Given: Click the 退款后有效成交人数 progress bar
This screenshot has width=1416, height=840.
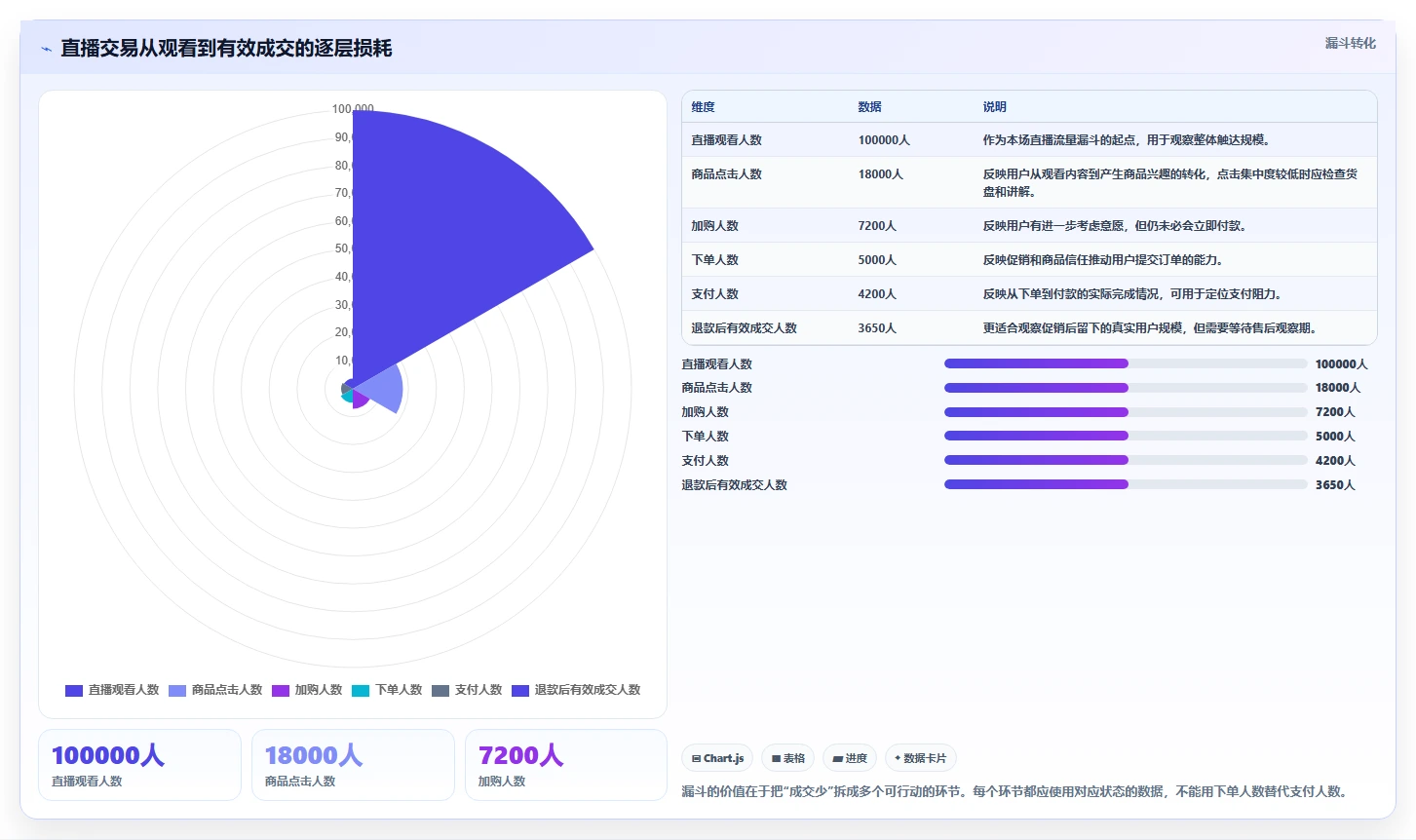Looking at the screenshot, I should (1126, 484).
